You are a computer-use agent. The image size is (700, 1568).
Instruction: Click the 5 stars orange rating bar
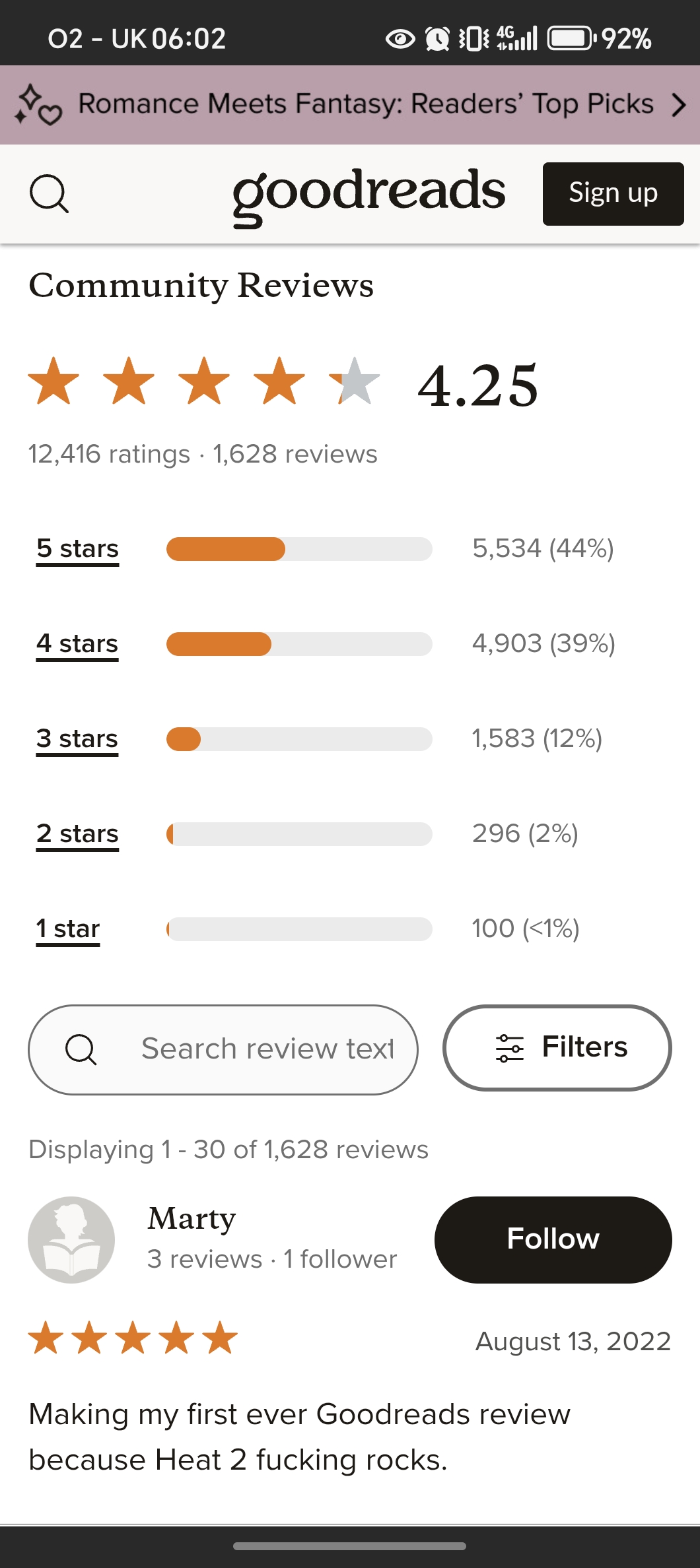click(x=226, y=549)
